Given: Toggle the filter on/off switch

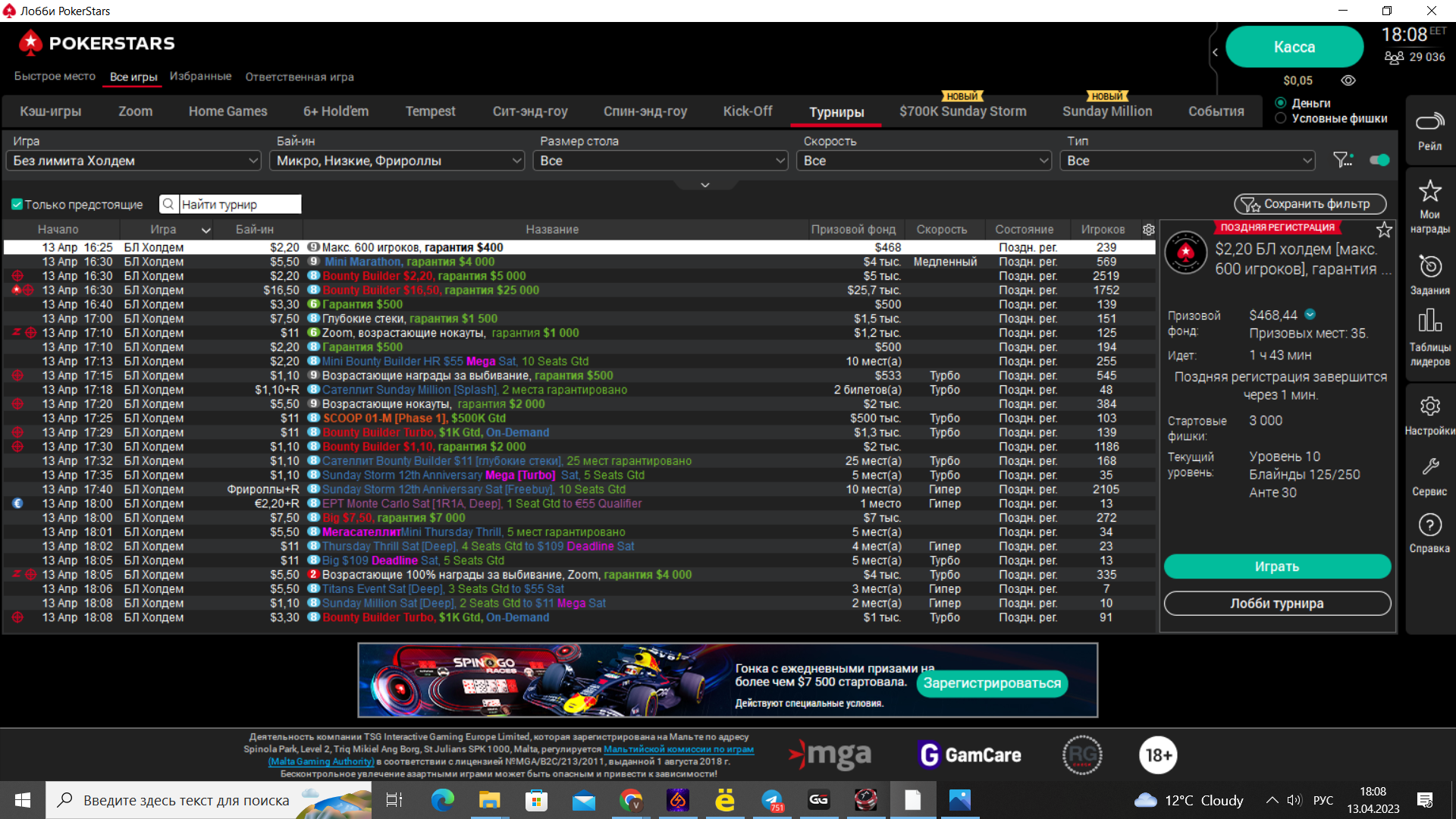Looking at the screenshot, I should 1379,160.
